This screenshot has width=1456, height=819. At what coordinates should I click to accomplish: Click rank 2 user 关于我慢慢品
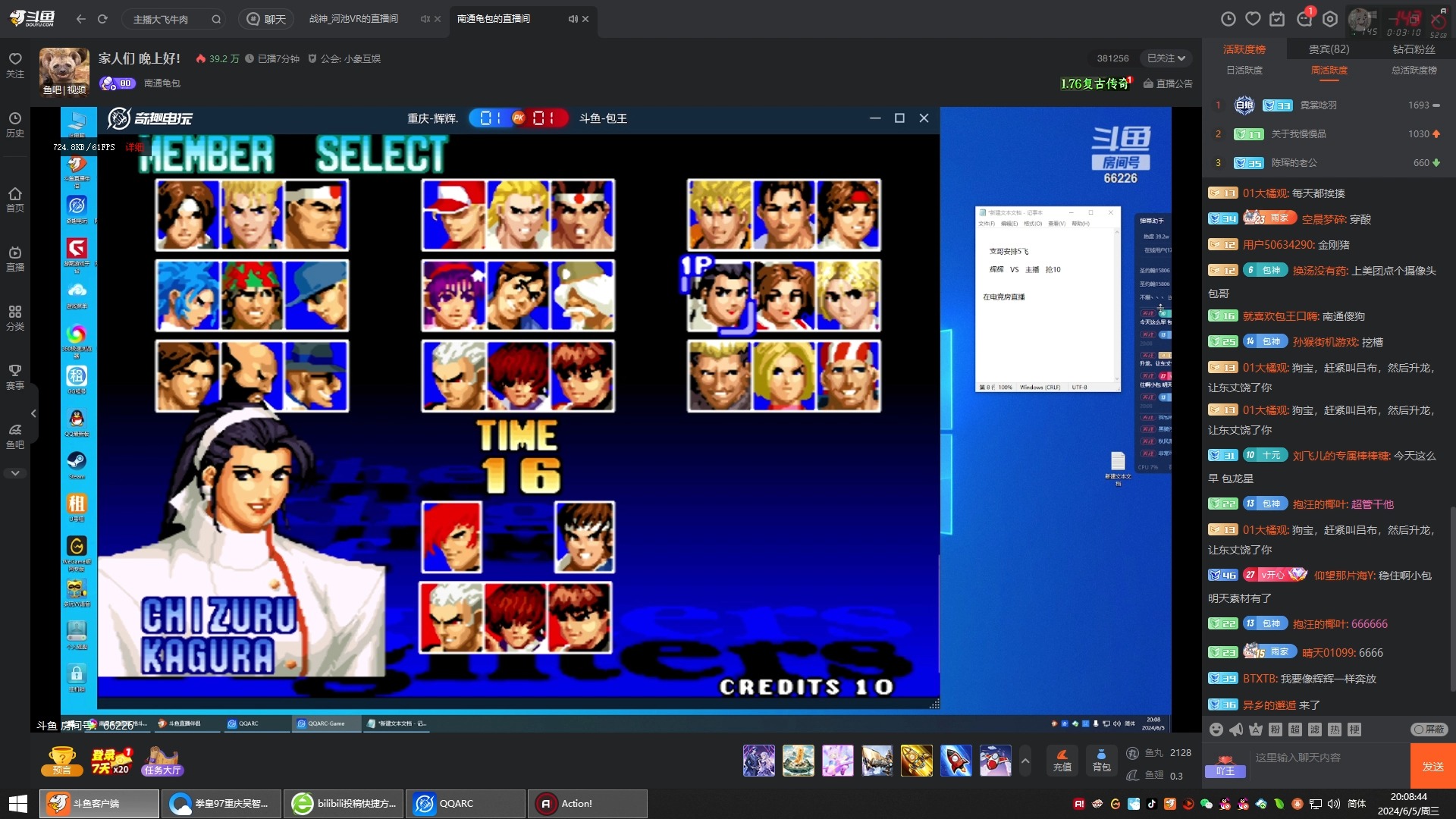click(x=1298, y=134)
